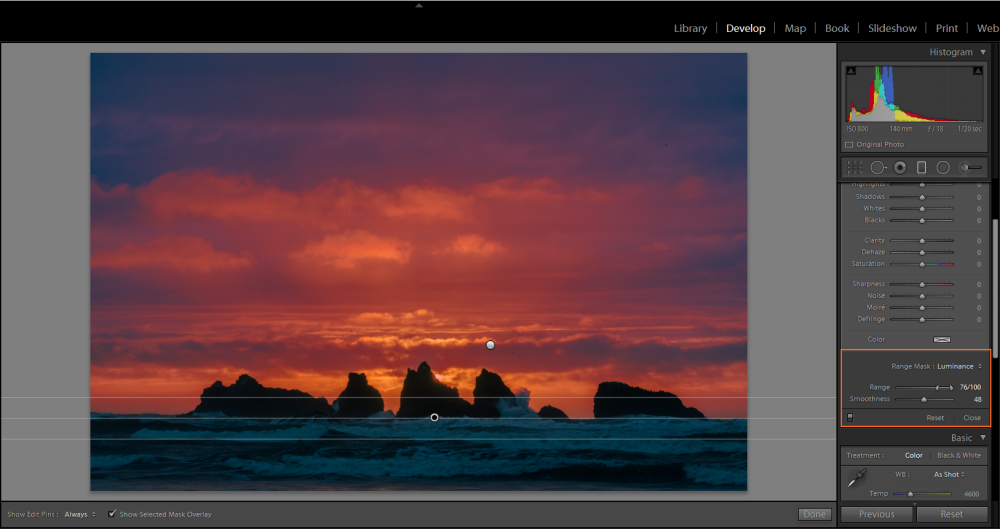Select the Radial Filter tool
Viewport: 1000px width, 529px height.
click(x=943, y=167)
